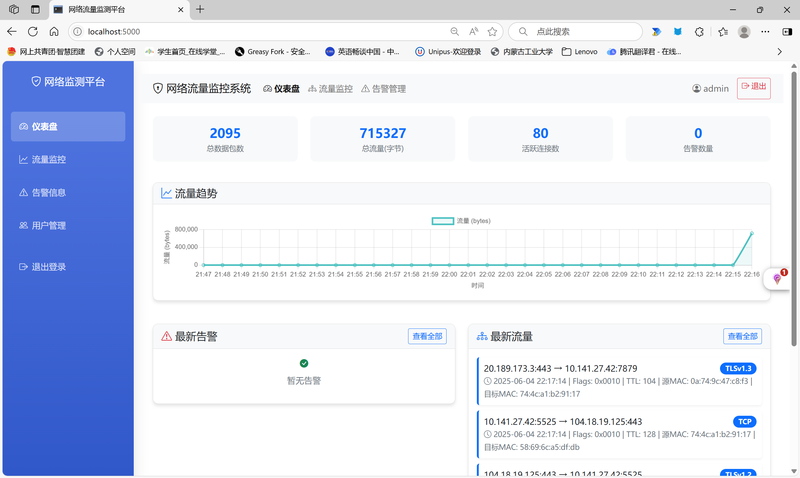
Task: Open browser settings and more menu
Action: pos(765,32)
